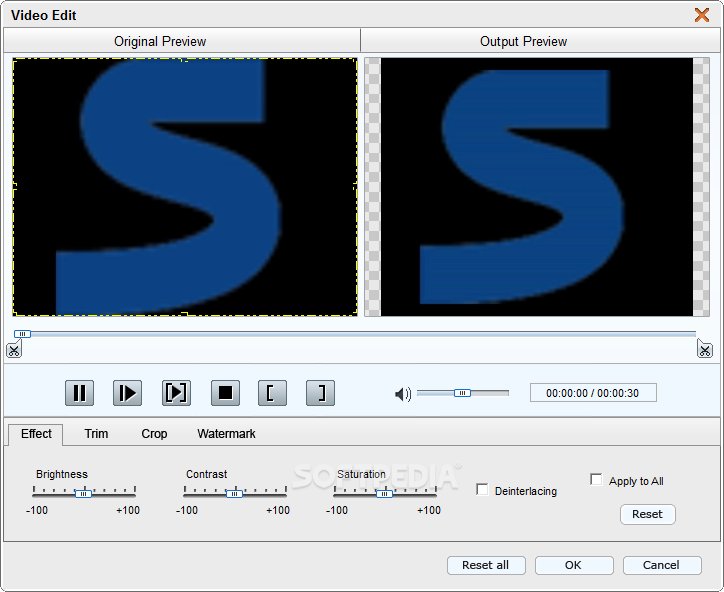The height and width of the screenshot is (592, 724).
Task: Click the Brightness +100 label
Action: click(x=128, y=510)
